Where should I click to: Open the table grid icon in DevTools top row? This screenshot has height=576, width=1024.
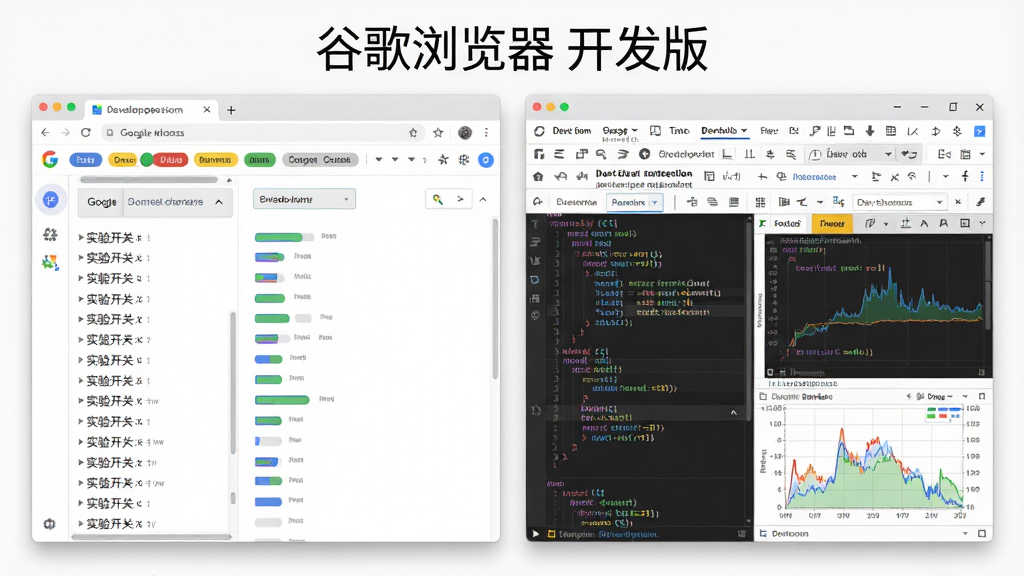point(891,131)
